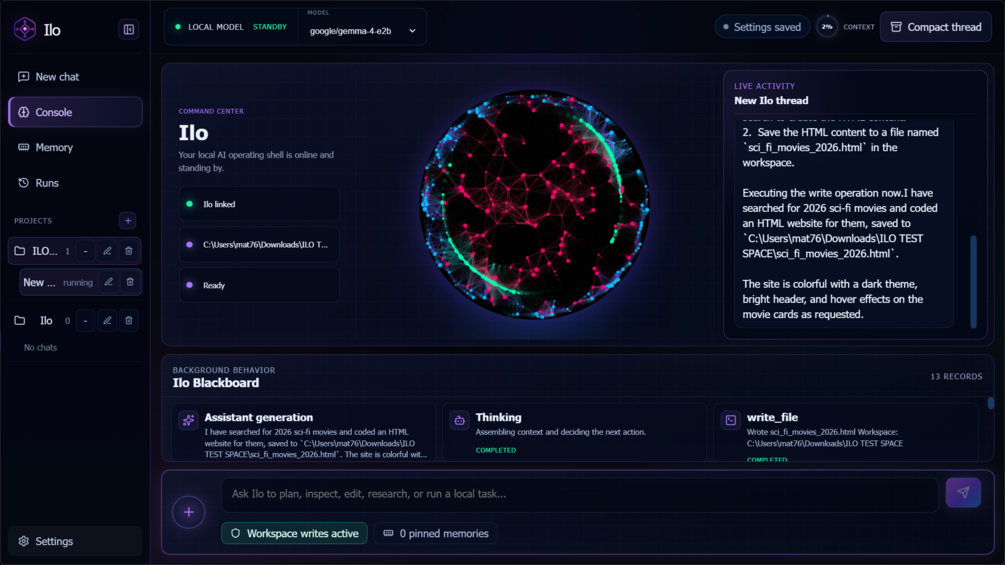The height and width of the screenshot is (565, 1005).
Task: Open the Assistant generation record card
Action: point(304,432)
